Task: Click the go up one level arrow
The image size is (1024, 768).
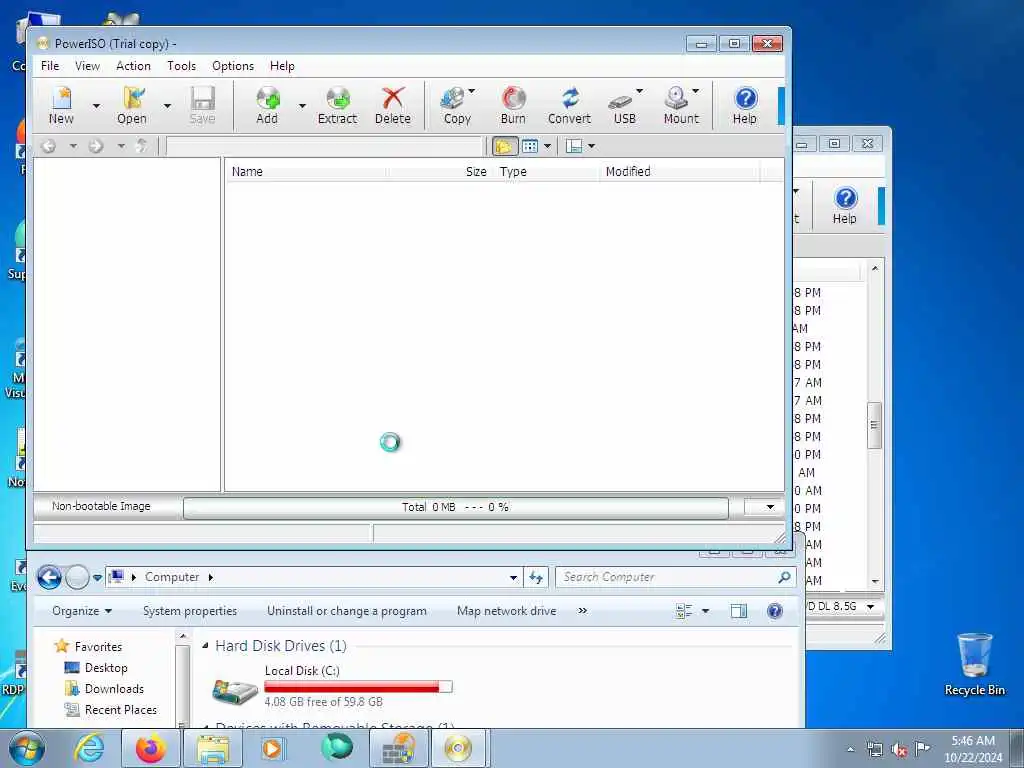Action: pyautogui.click(x=142, y=146)
